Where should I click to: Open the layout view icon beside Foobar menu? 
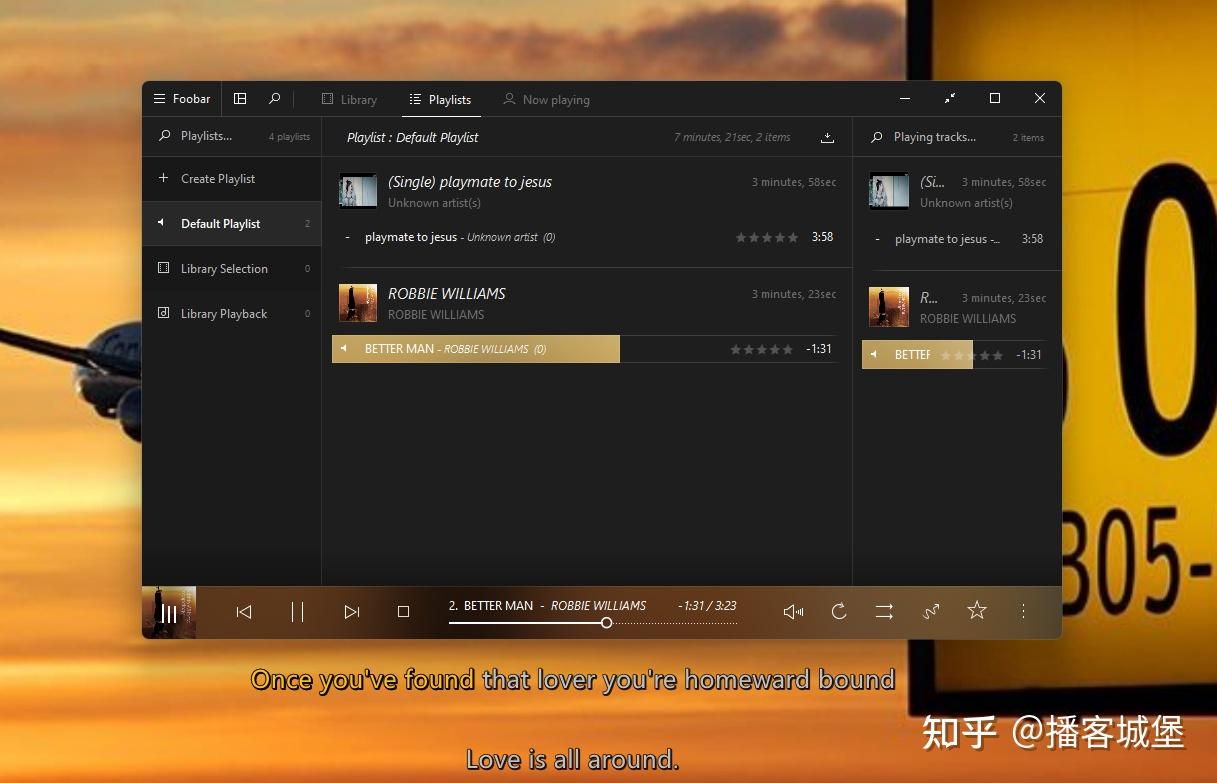coord(240,98)
